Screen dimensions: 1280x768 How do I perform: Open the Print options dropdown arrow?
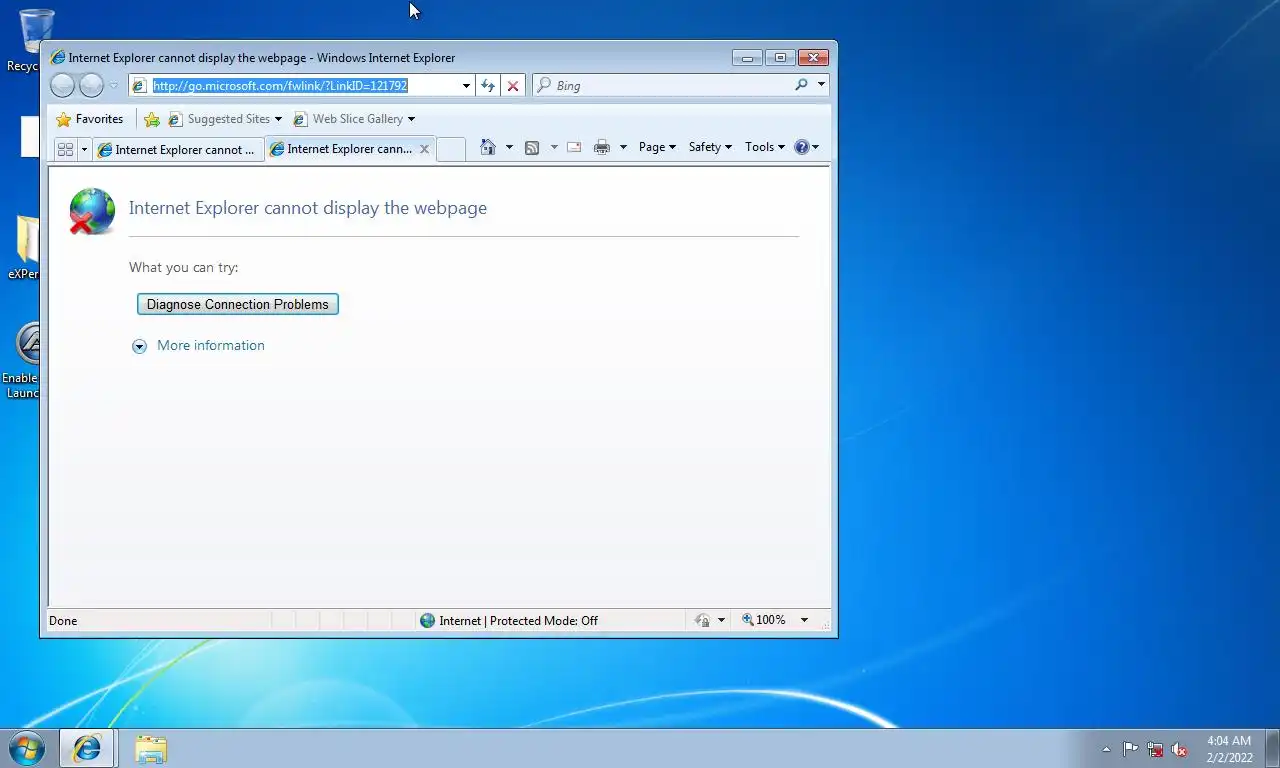[x=623, y=147]
